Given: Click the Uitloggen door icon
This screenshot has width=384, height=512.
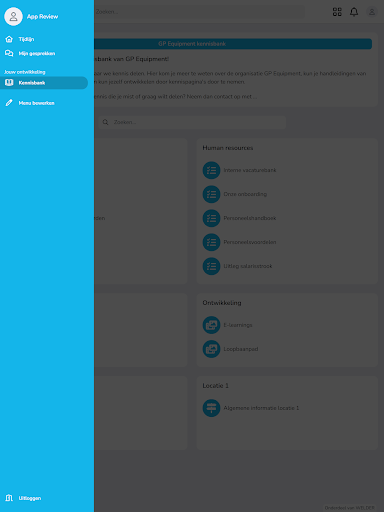Looking at the screenshot, I should coord(9,498).
